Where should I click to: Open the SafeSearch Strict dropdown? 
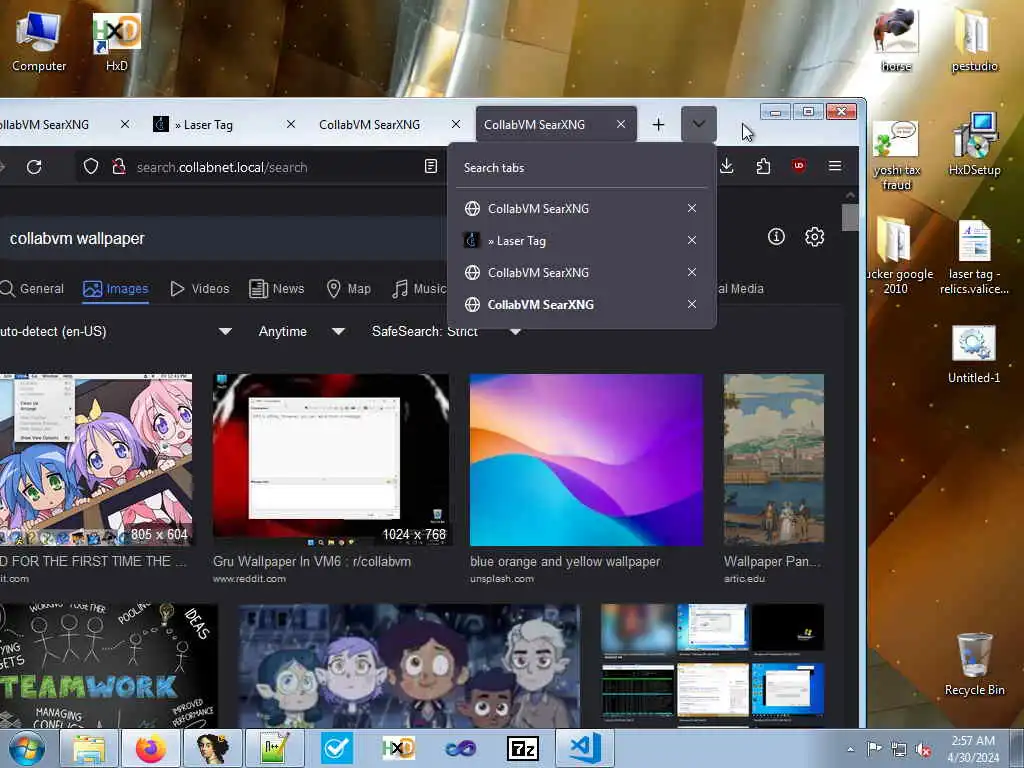coord(446,331)
